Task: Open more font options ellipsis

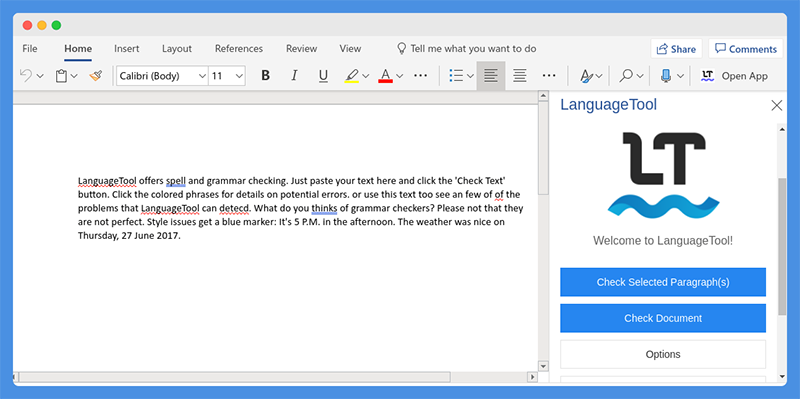Action: tap(420, 76)
